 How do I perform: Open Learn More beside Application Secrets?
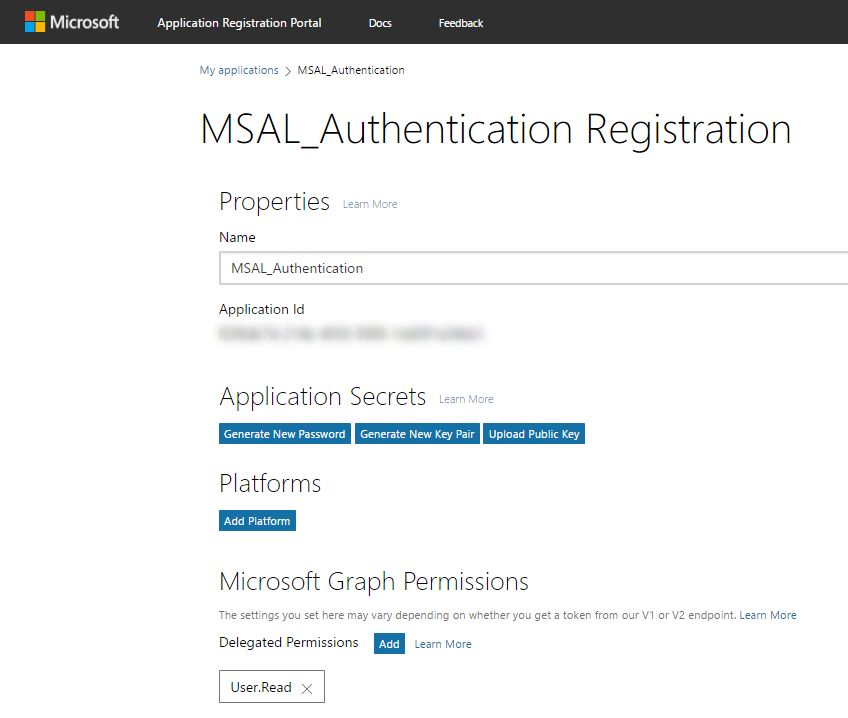click(x=466, y=399)
